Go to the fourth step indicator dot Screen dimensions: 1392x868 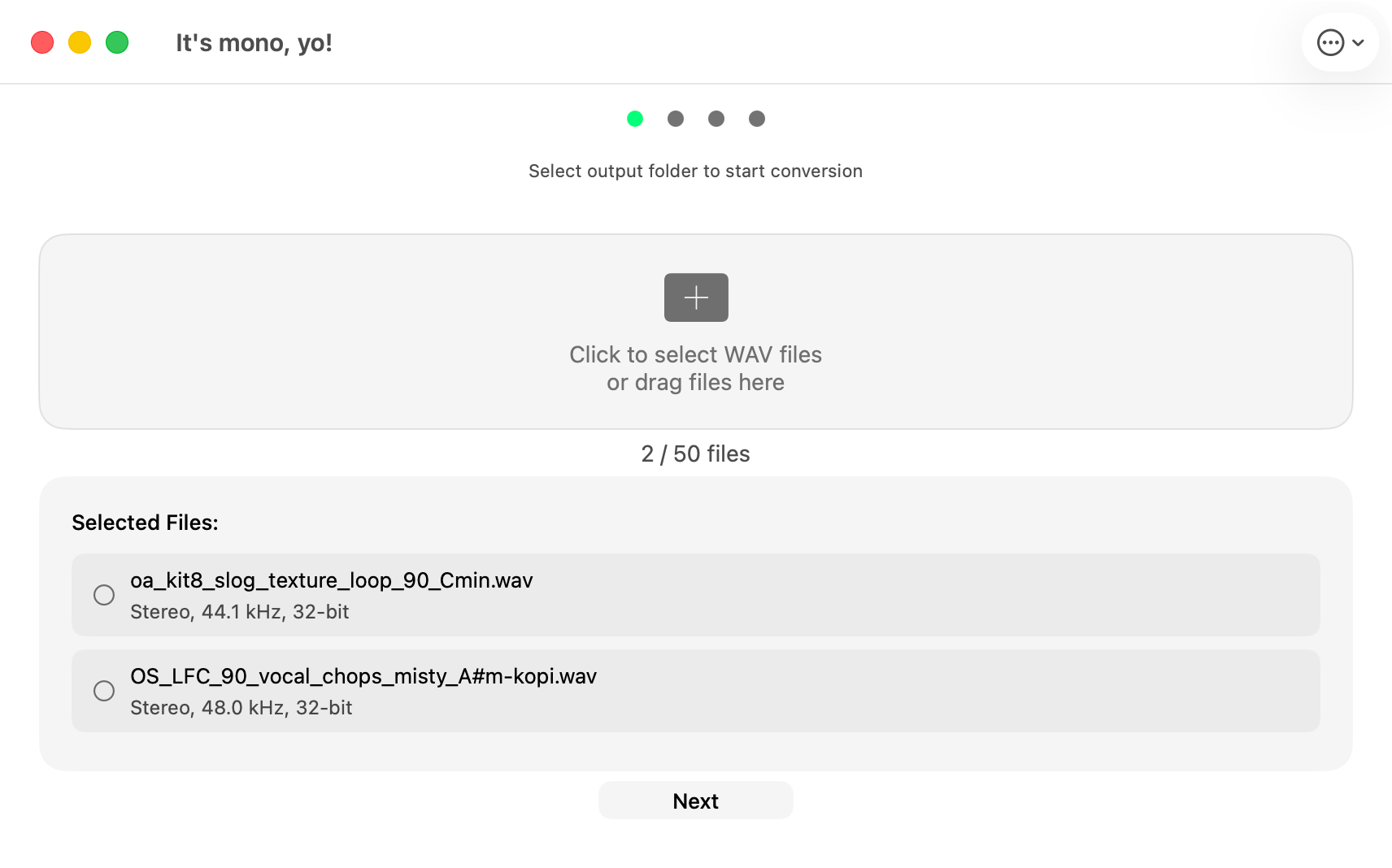[x=757, y=119]
